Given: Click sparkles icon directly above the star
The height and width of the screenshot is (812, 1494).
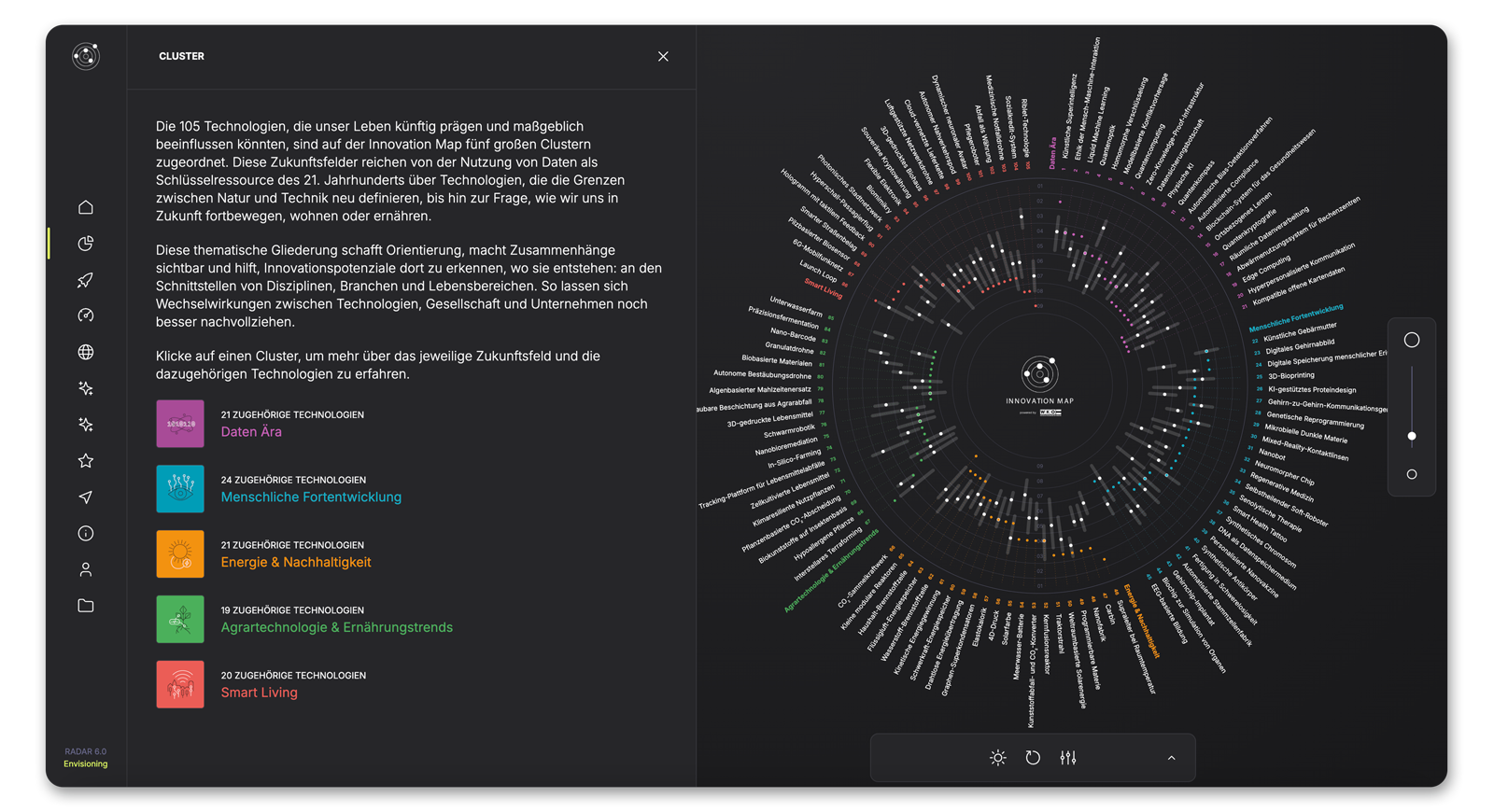Looking at the screenshot, I should click(86, 425).
